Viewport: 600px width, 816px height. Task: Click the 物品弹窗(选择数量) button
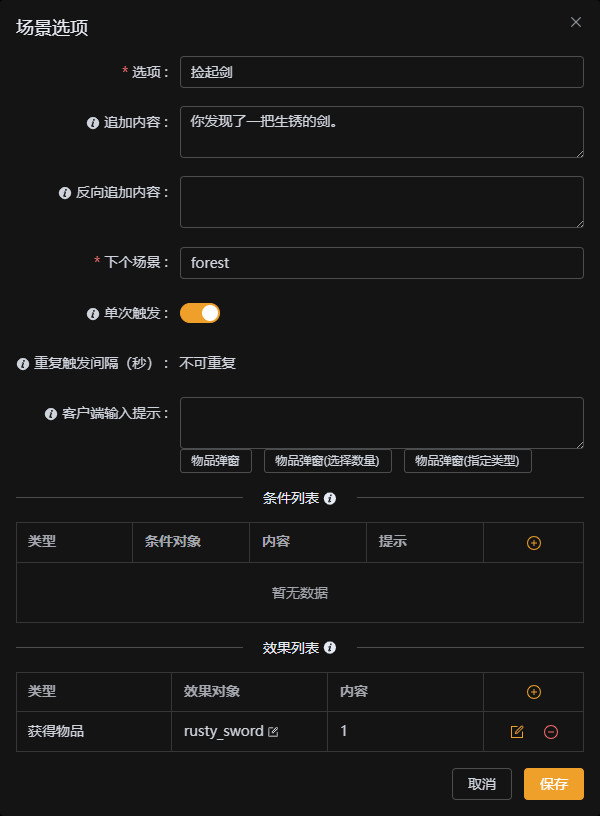coord(327,461)
